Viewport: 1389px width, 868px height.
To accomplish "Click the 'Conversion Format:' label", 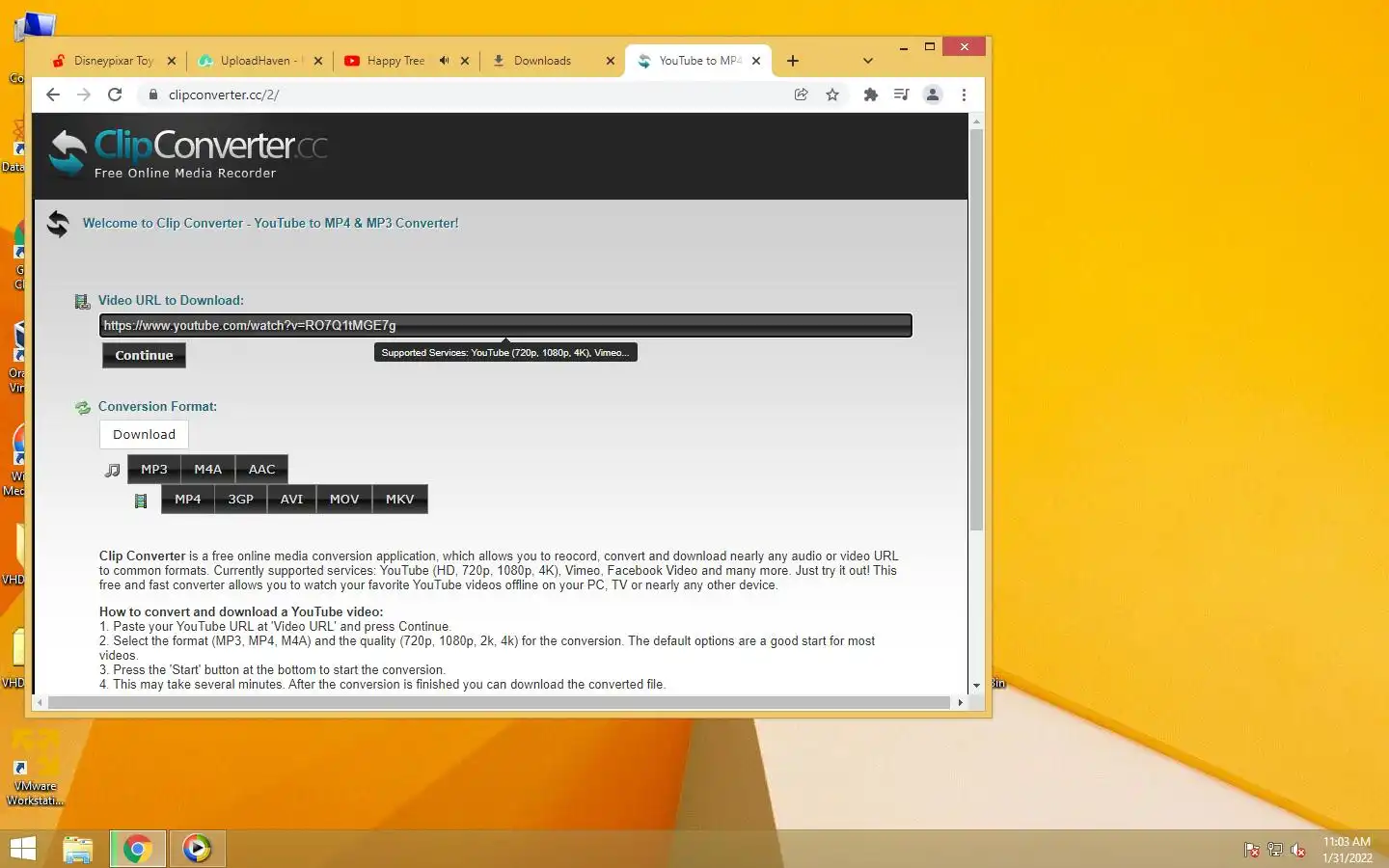I will tap(157, 406).
